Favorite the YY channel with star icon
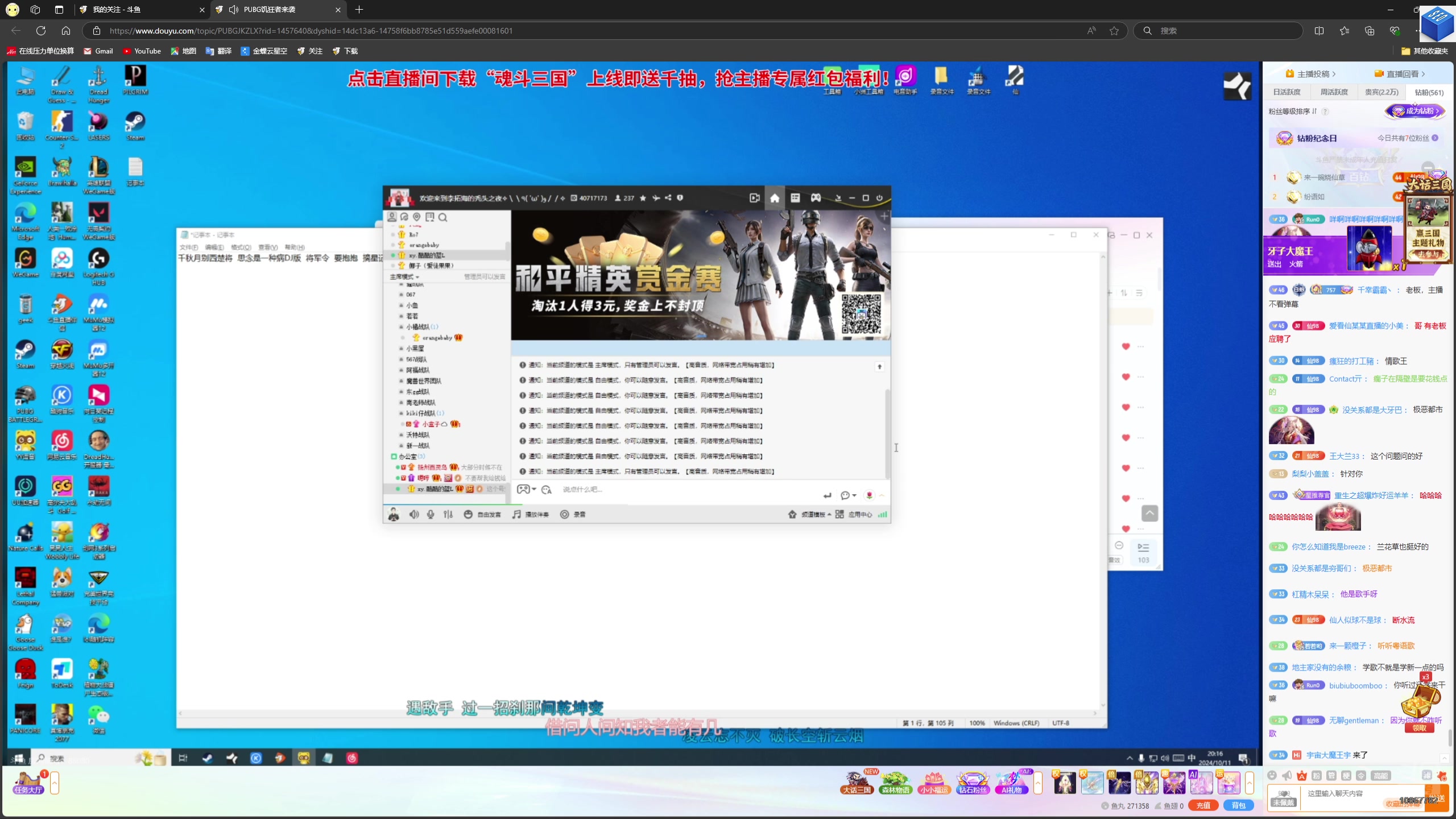1456x819 pixels. click(643, 198)
